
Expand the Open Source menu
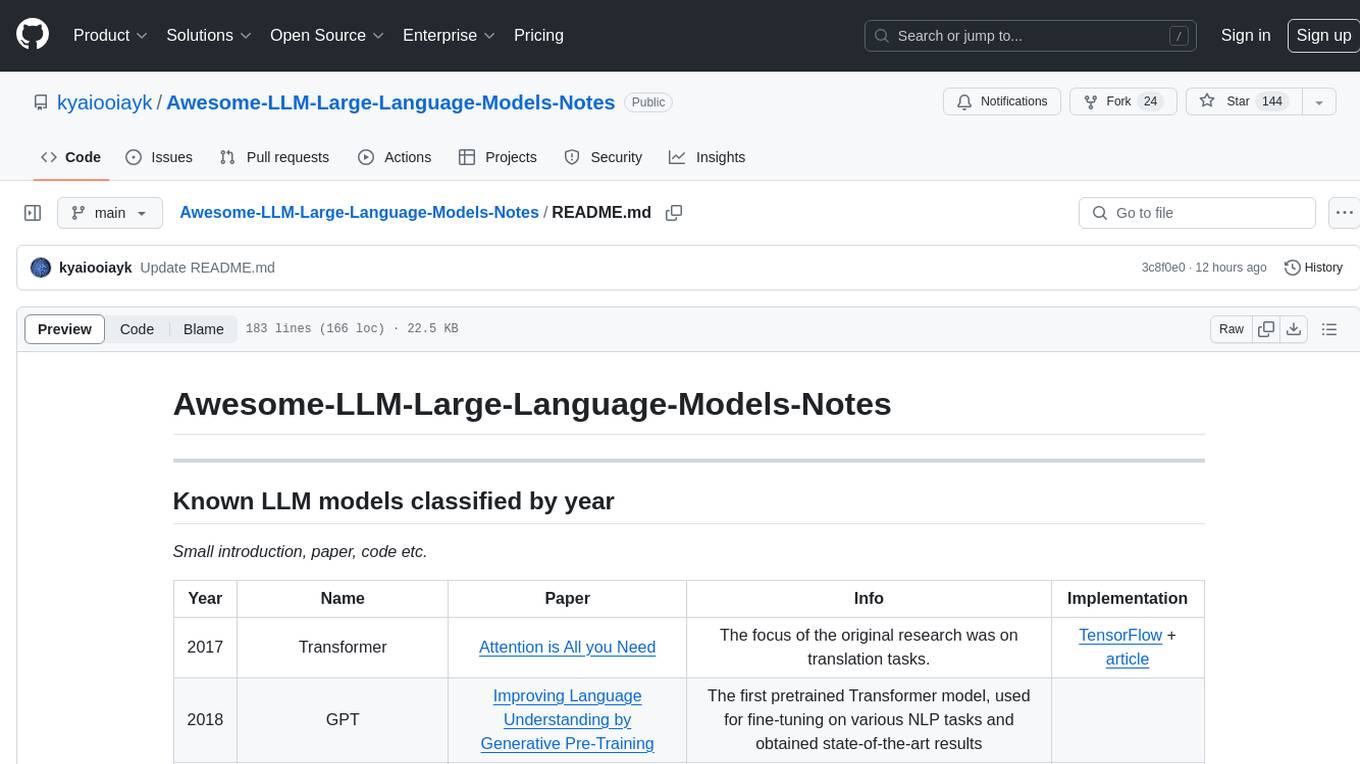[x=327, y=35]
